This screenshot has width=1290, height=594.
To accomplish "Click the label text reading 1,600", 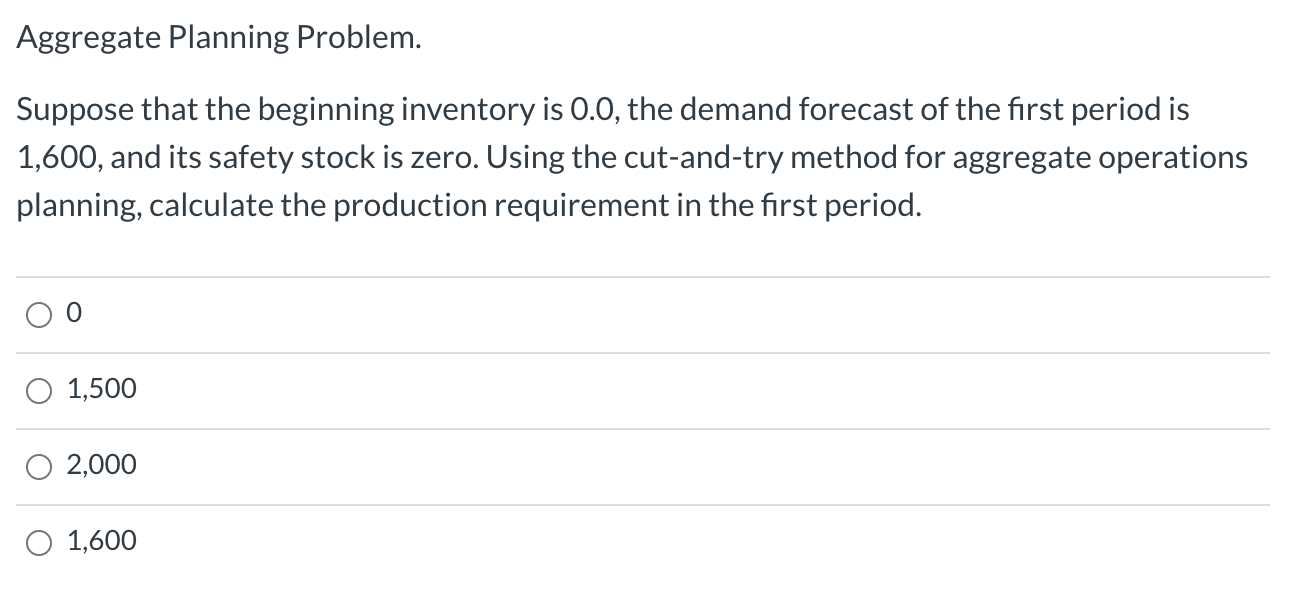I will (102, 541).
